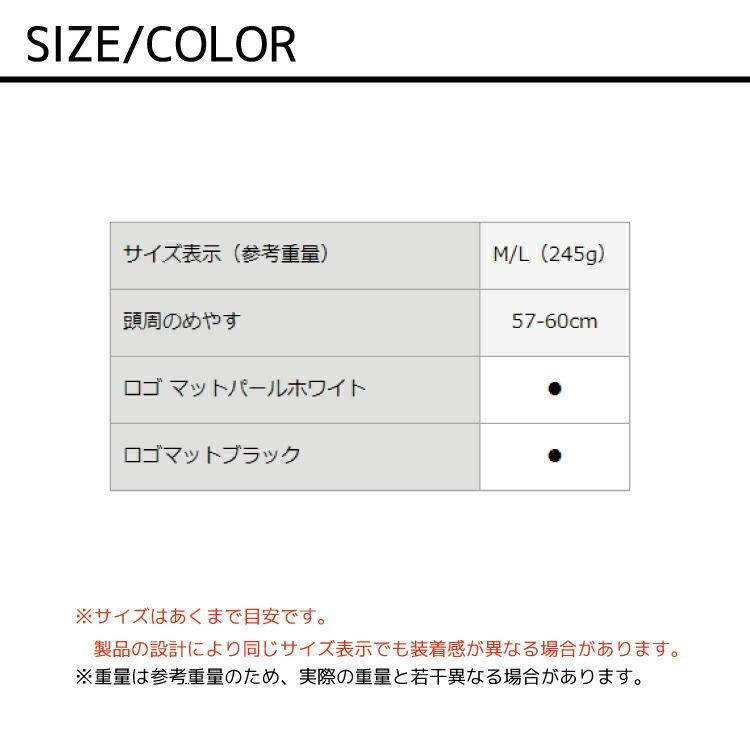Click the ※ mark before the red size note

click(84, 617)
